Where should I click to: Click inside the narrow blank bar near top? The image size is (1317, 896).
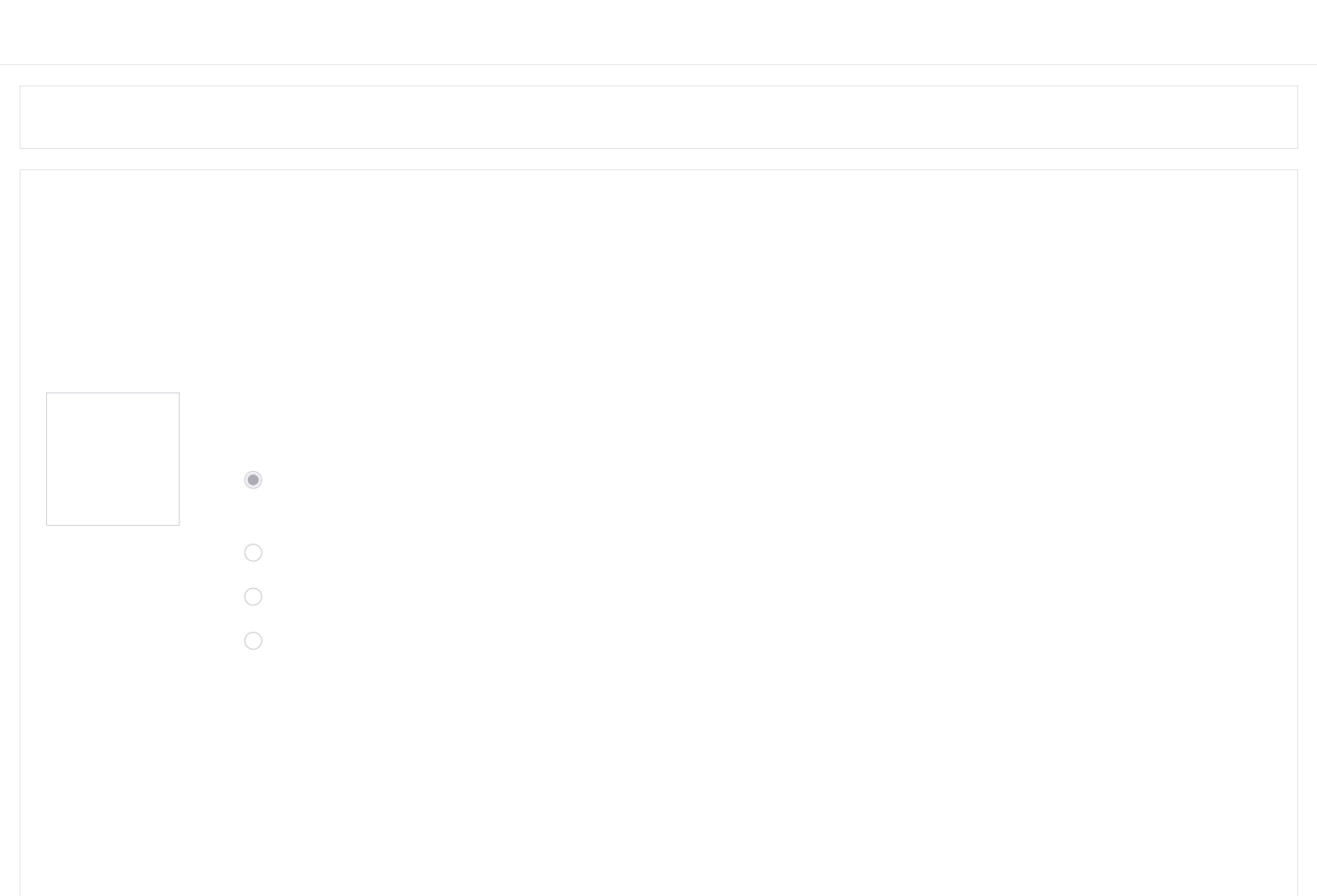click(x=658, y=117)
